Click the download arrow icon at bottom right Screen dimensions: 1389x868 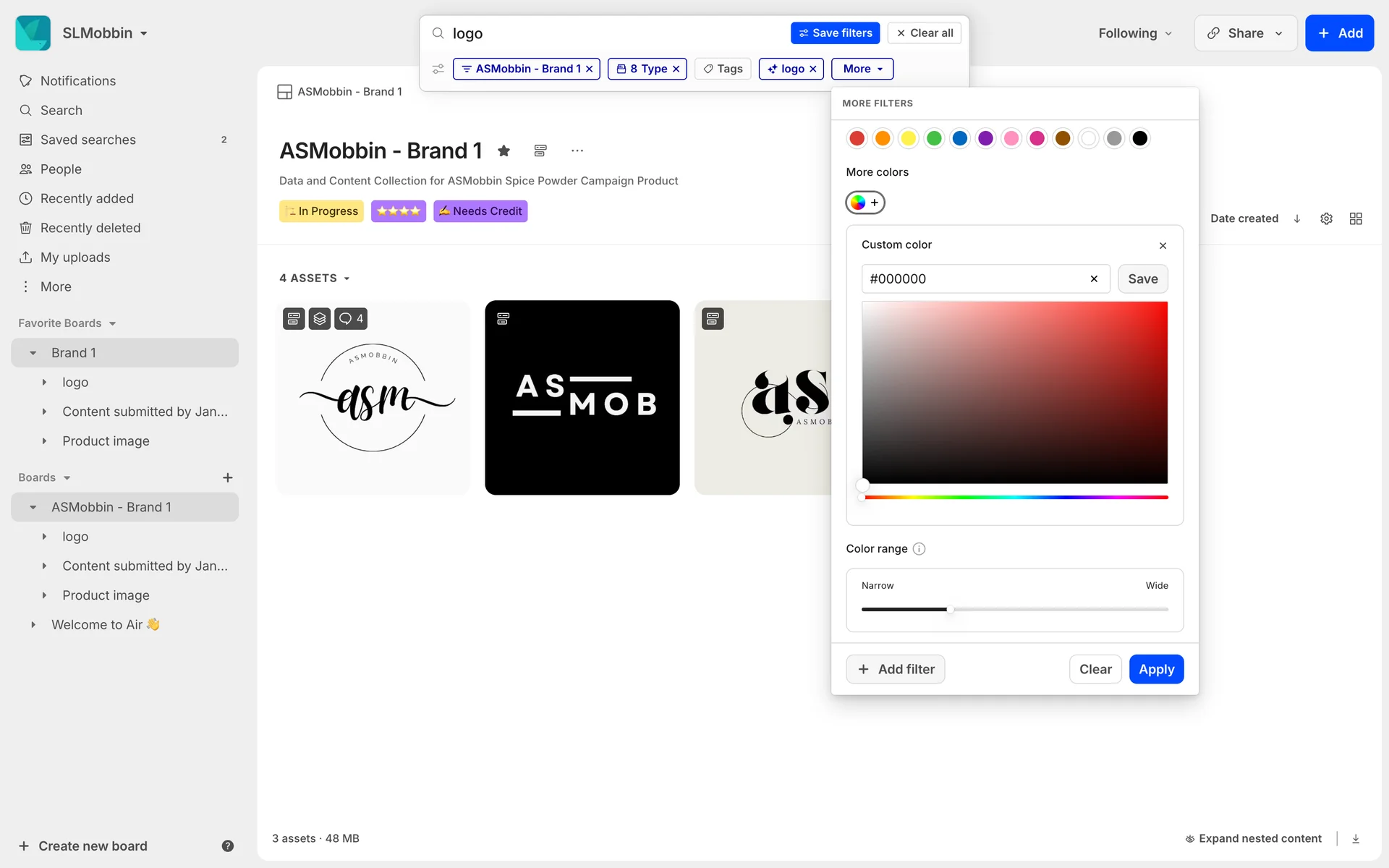tap(1356, 838)
